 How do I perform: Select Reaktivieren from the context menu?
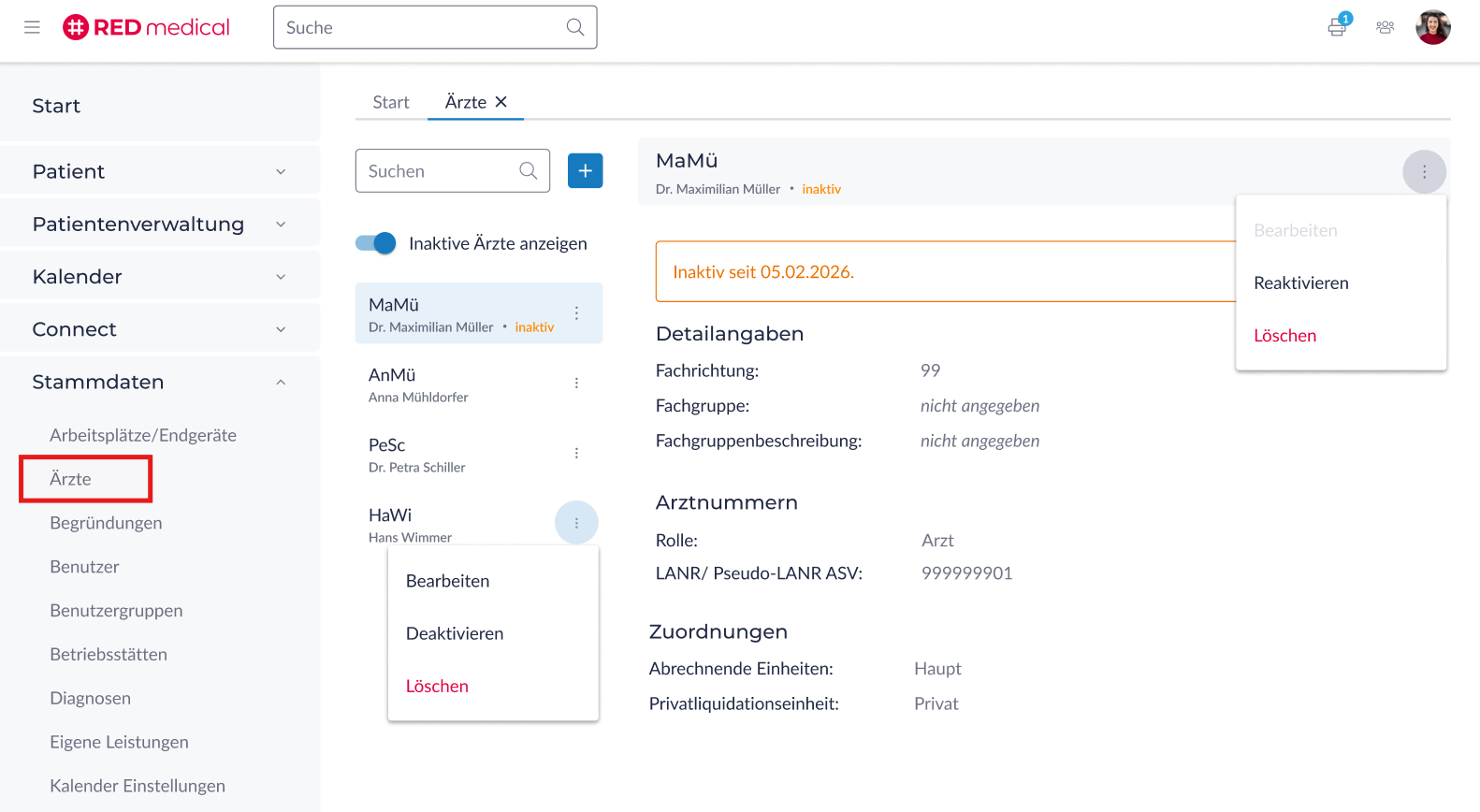[x=1300, y=283]
